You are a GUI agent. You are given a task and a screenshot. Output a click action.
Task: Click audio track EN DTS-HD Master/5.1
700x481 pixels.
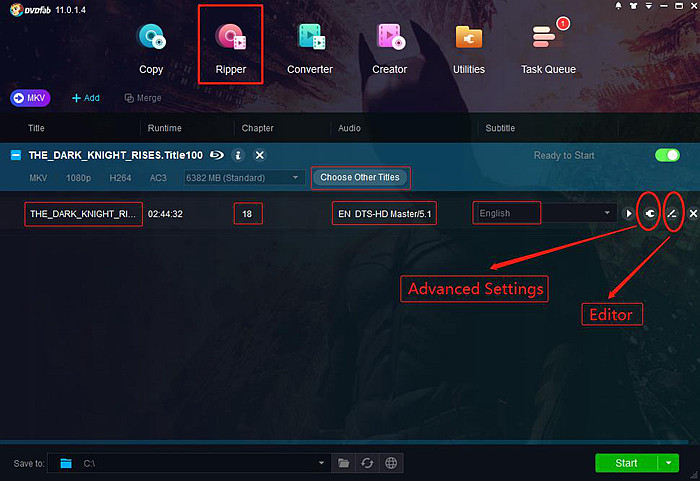pos(384,214)
